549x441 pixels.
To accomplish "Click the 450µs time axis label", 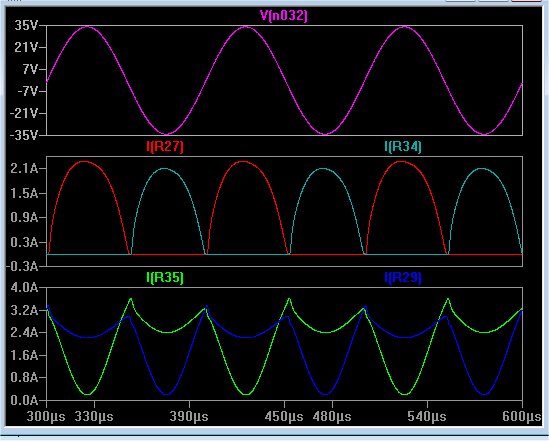I will pos(284,416).
